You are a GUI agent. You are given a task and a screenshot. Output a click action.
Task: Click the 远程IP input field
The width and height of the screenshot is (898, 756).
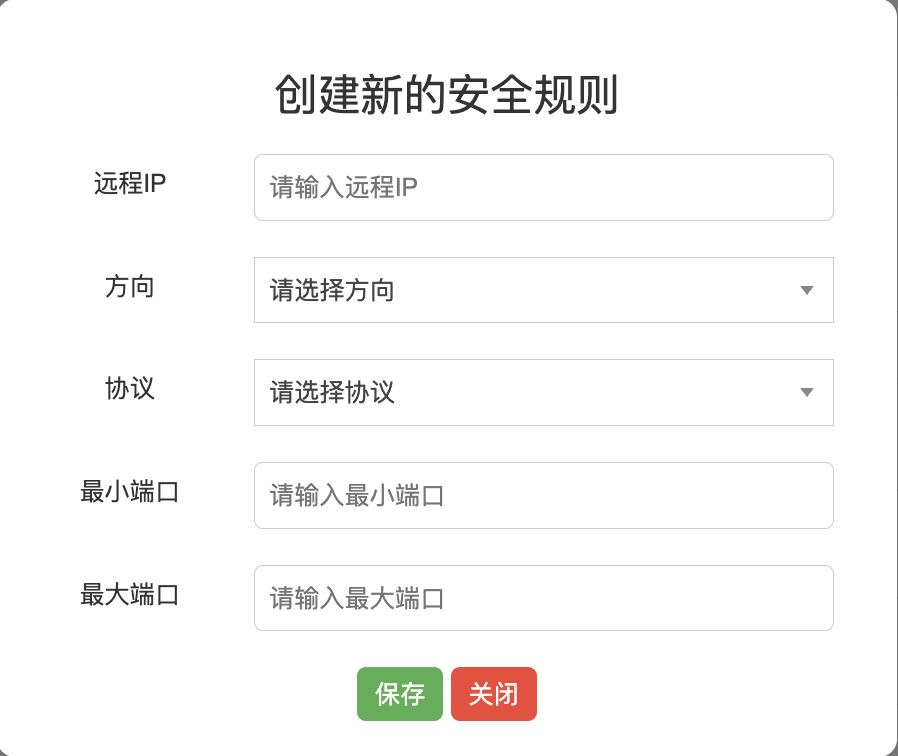[x=543, y=187]
